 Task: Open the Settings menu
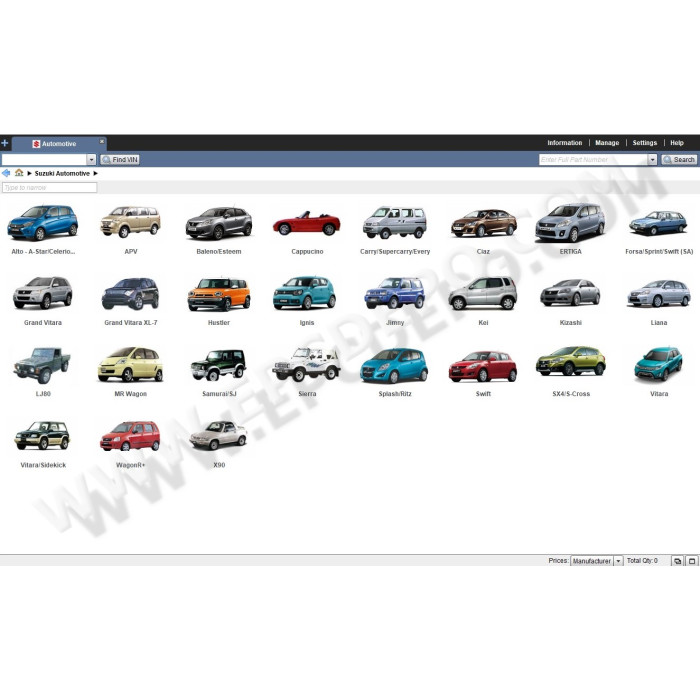click(x=644, y=143)
